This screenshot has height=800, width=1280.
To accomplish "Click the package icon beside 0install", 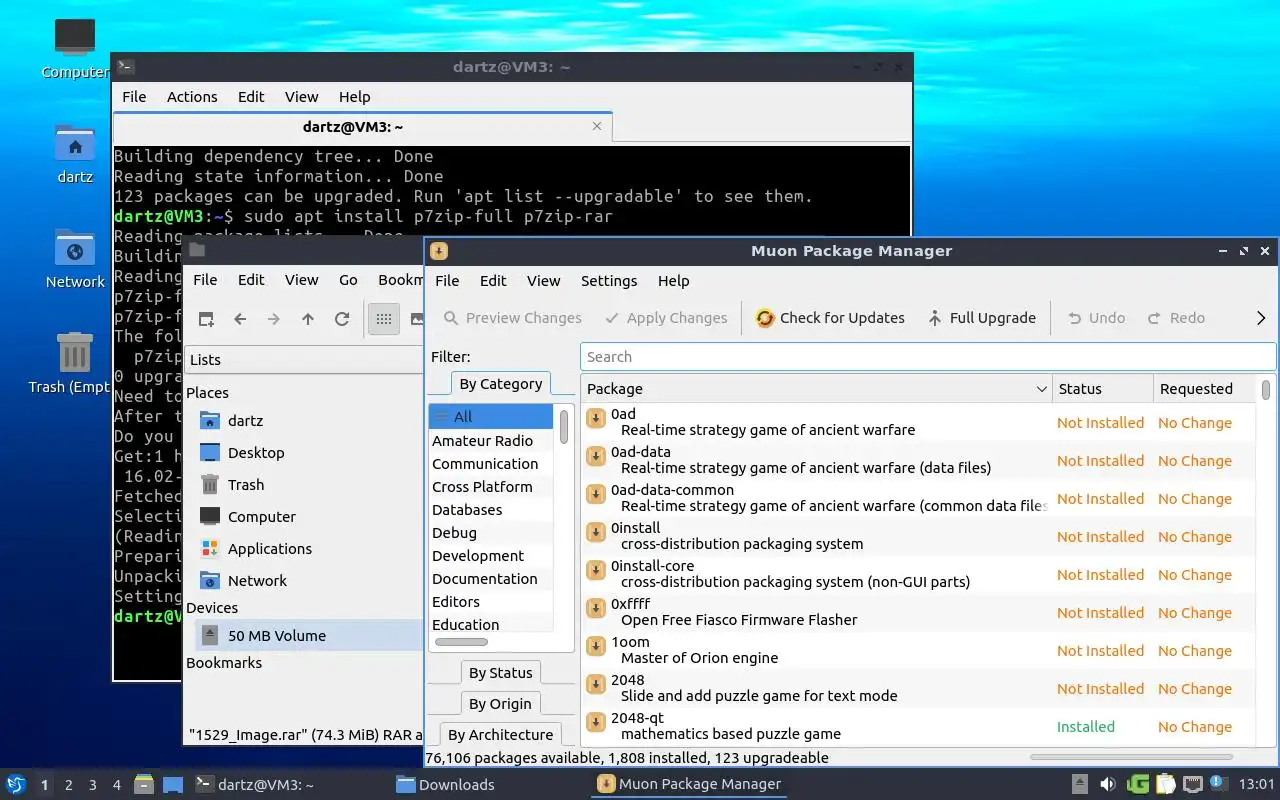I will 596,532.
